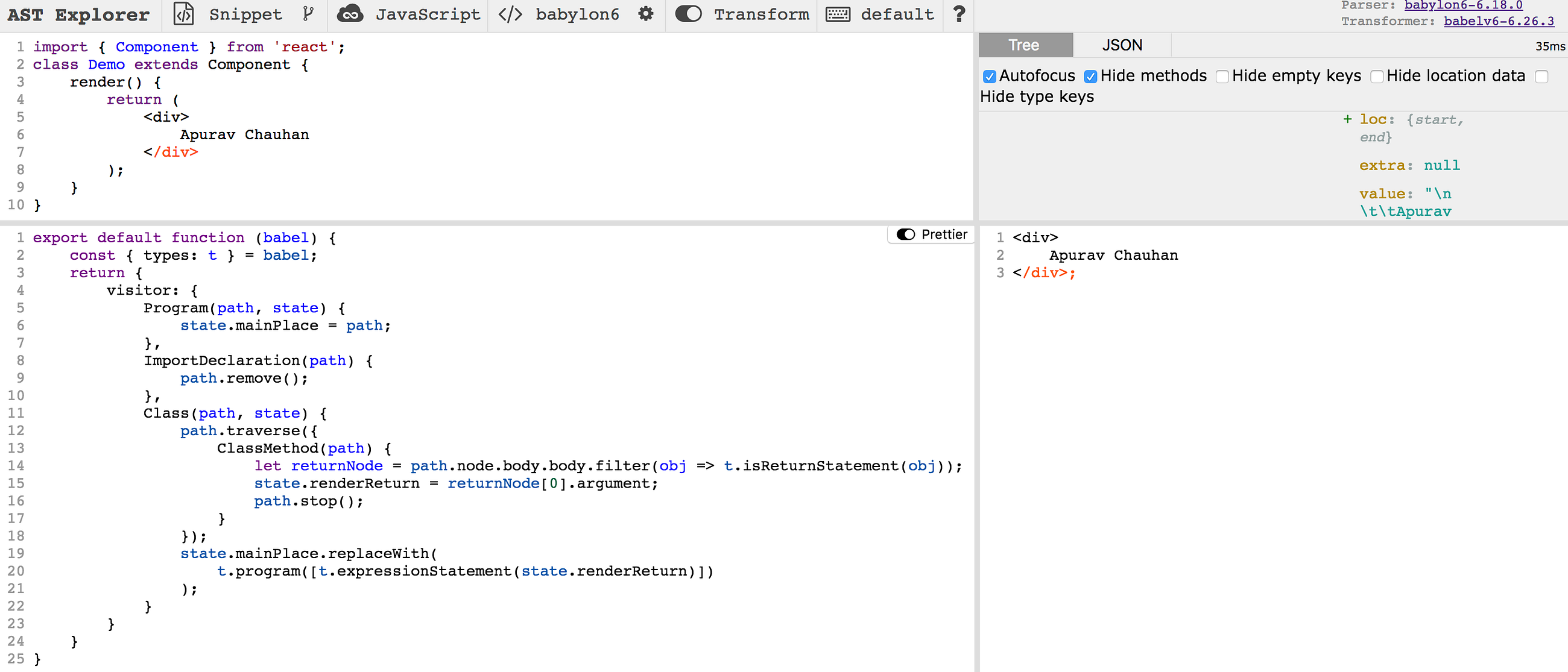Open the Snippet menu
Image resolution: width=1568 pixels, height=672 pixels.
point(245,14)
